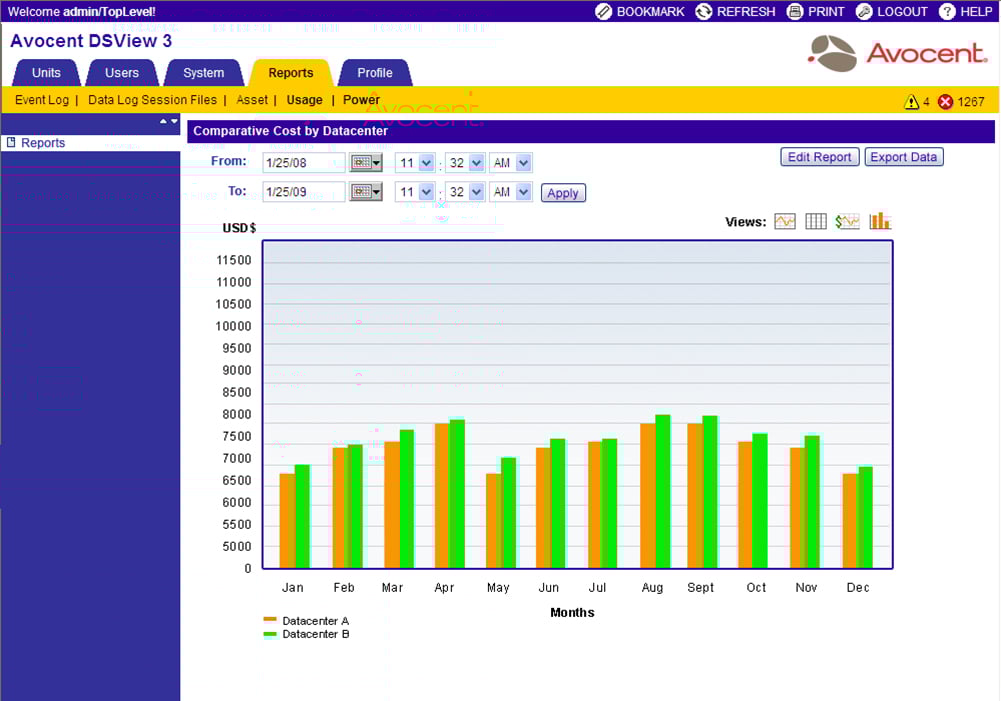Expand the From hour dropdown

[427, 163]
